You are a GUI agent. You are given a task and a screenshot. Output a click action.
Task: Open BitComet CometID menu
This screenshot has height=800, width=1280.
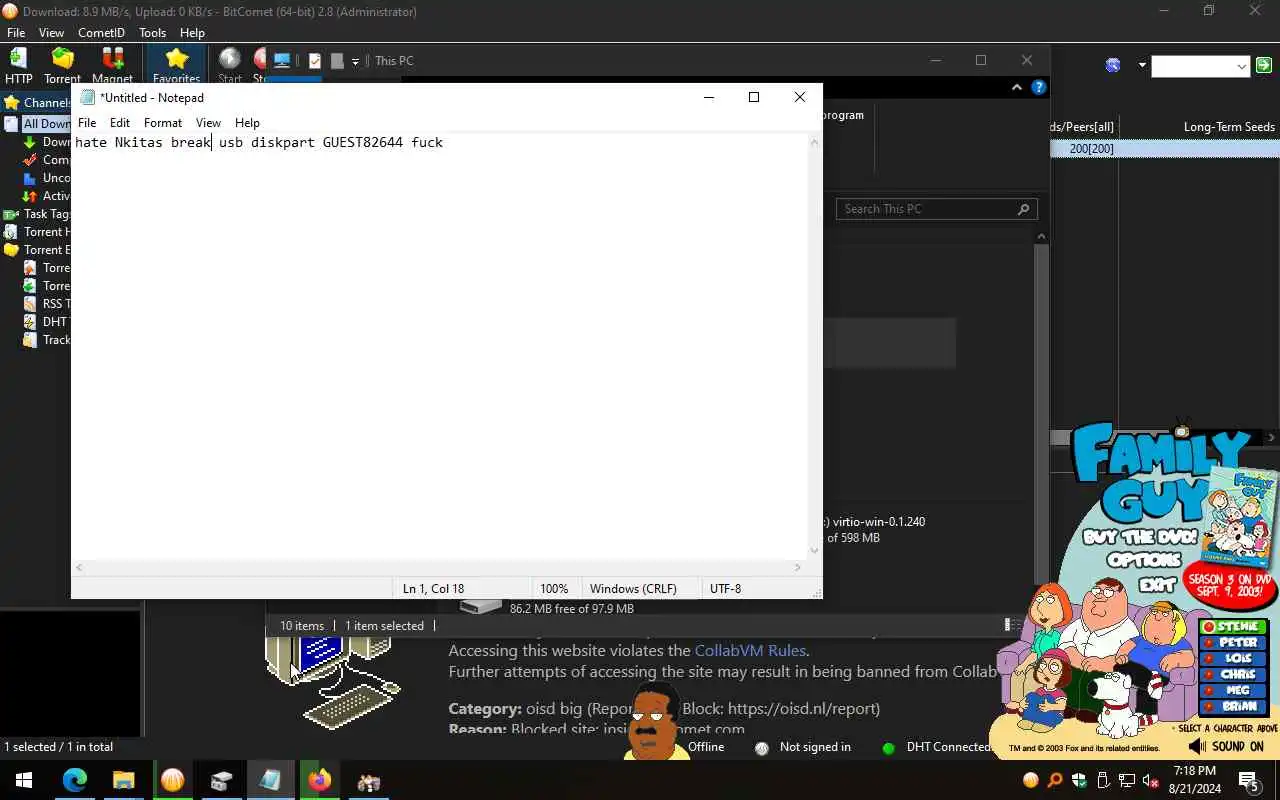(x=102, y=33)
